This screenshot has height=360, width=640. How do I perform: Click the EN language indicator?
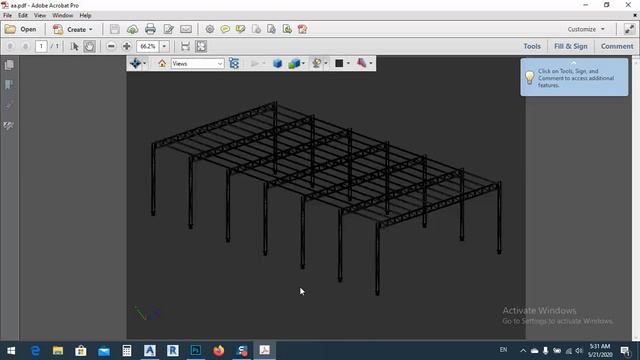coord(504,350)
